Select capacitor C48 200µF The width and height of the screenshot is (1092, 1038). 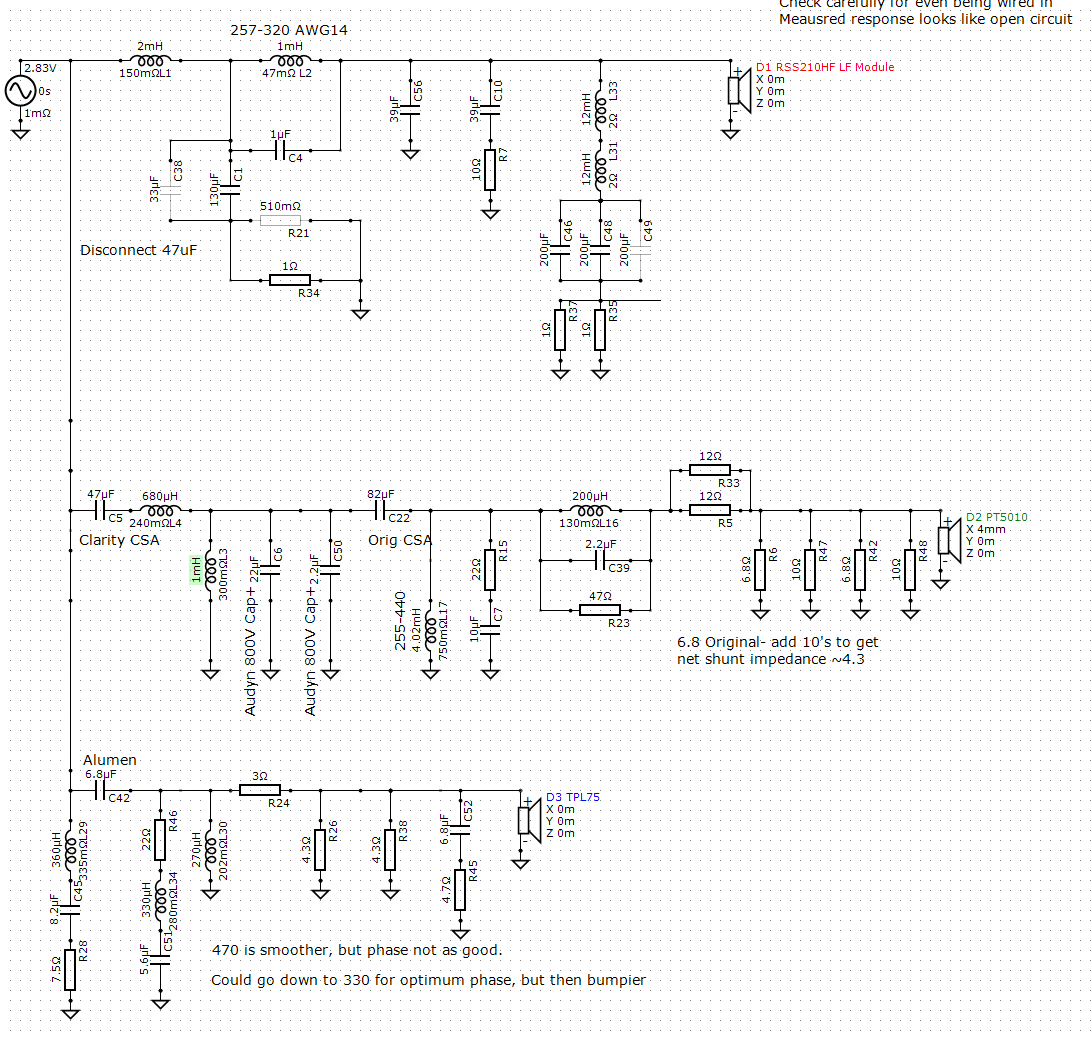(x=600, y=249)
